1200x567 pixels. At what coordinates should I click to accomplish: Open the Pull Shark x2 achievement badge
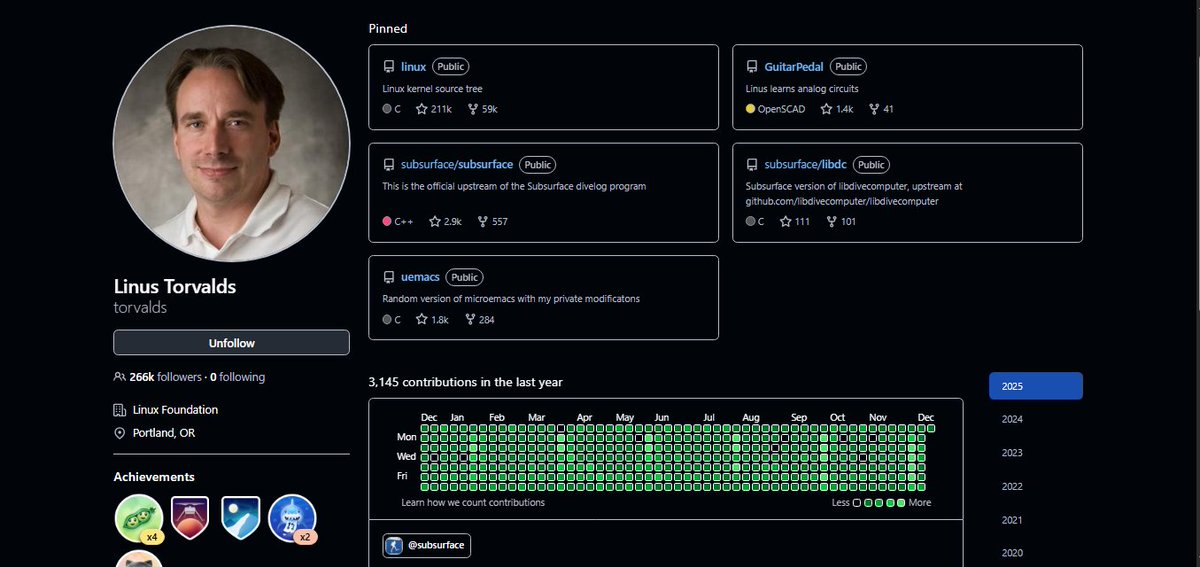292,518
